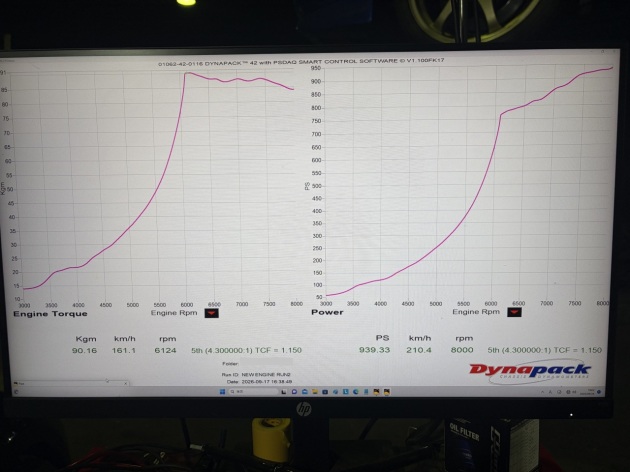The width and height of the screenshot is (630, 472).
Task: Click the Dynapack logo
Action: [530, 371]
